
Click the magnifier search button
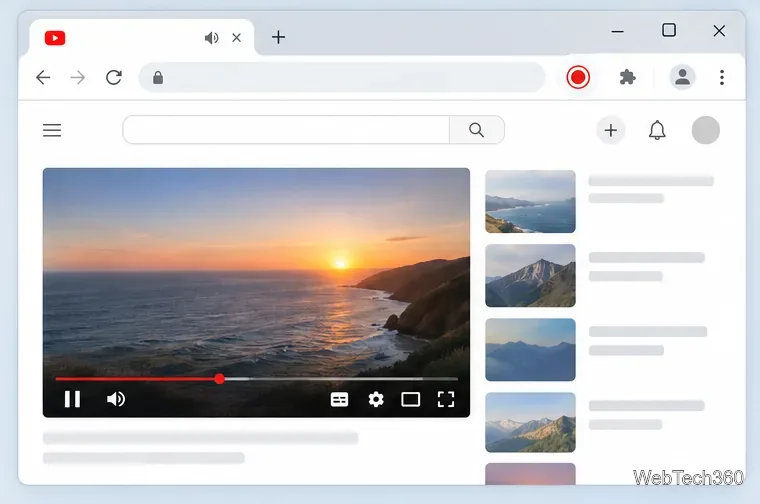click(476, 129)
